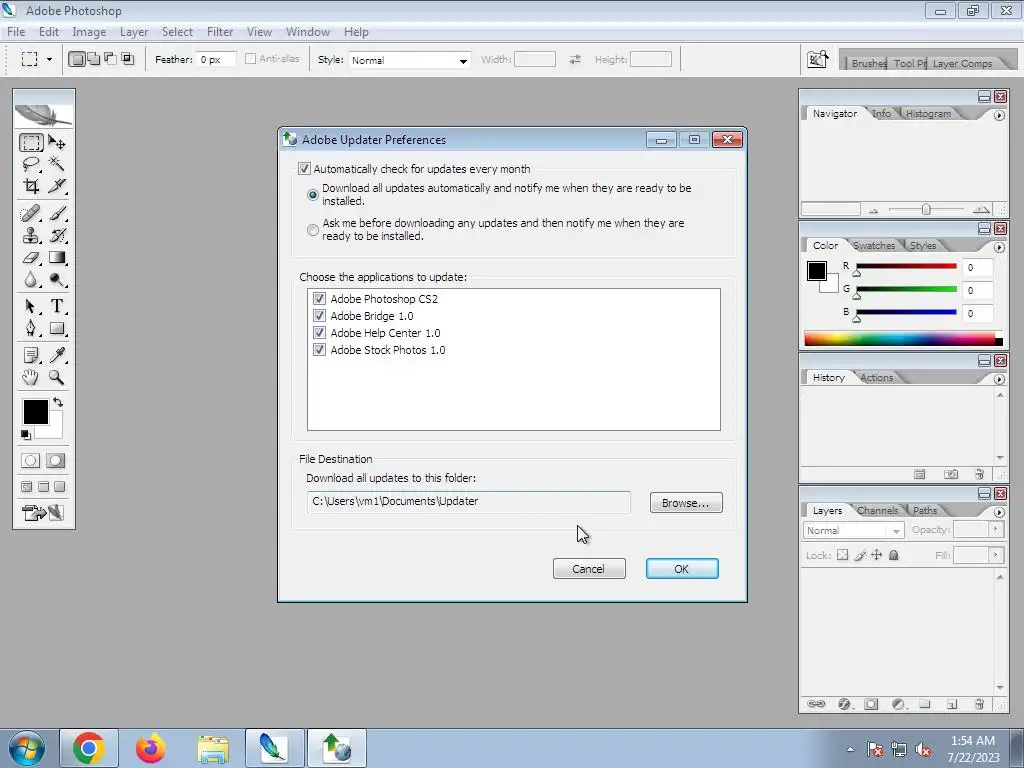Screen dimensions: 1024x768
Task: Open the Window menu
Action: (308, 32)
